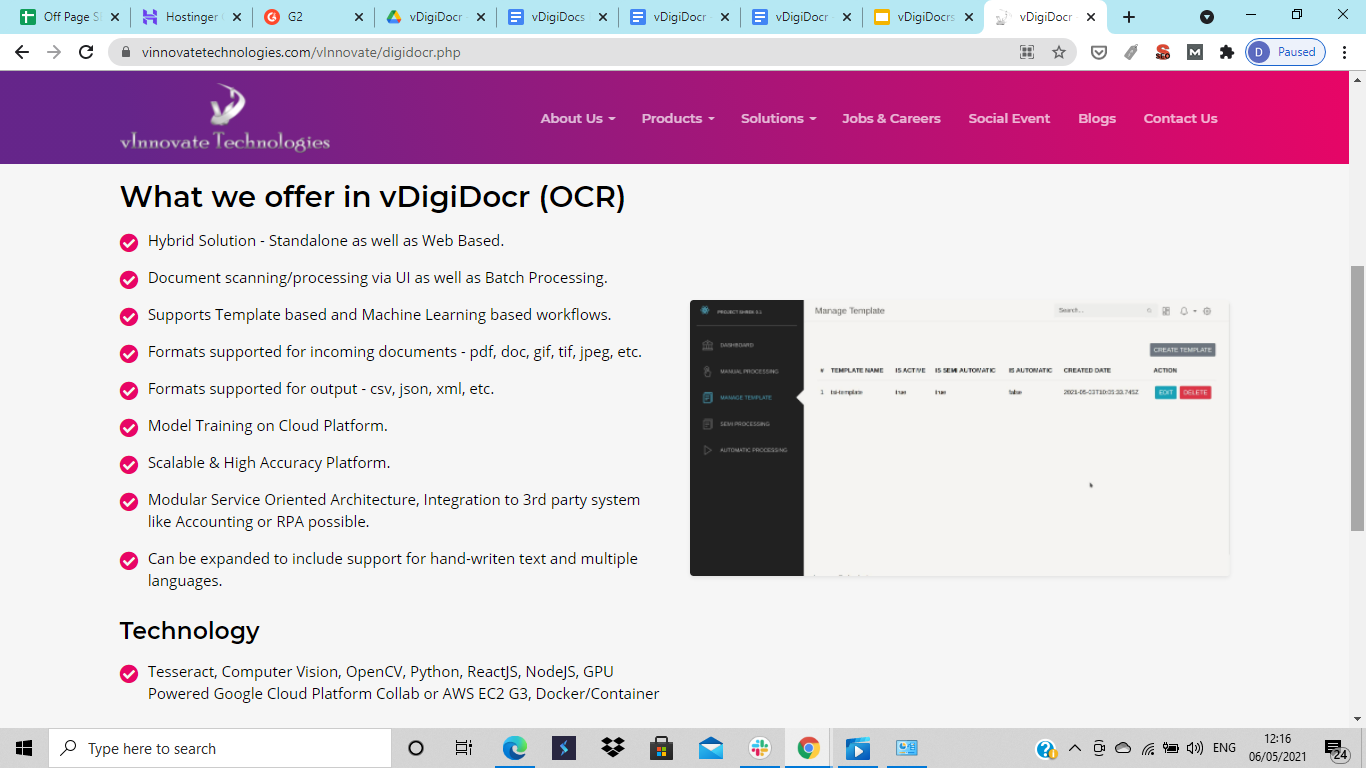Screen dimensions: 1366x768
Task: Click the grey M extension icon
Action: tap(1195, 52)
